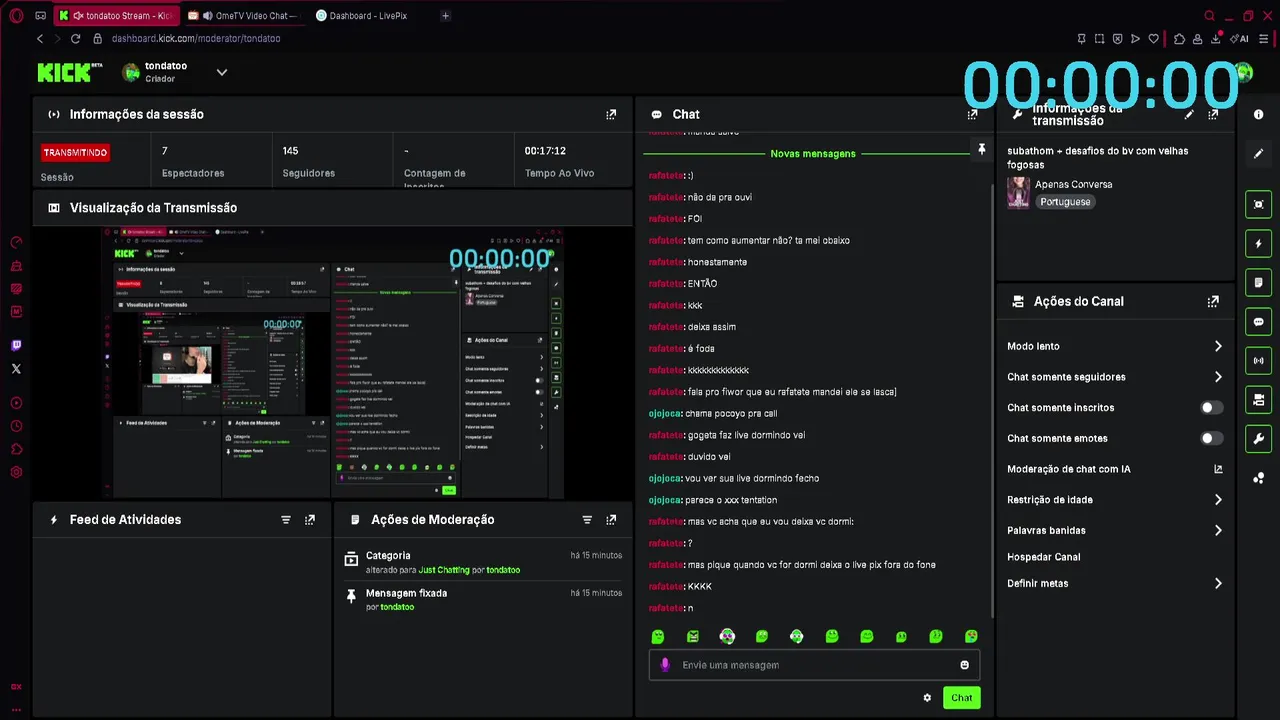The height and width of the screenshot is (720, 1280).
Task: Open filter menu in Feed de Atividades
Action: coord(286,520)
